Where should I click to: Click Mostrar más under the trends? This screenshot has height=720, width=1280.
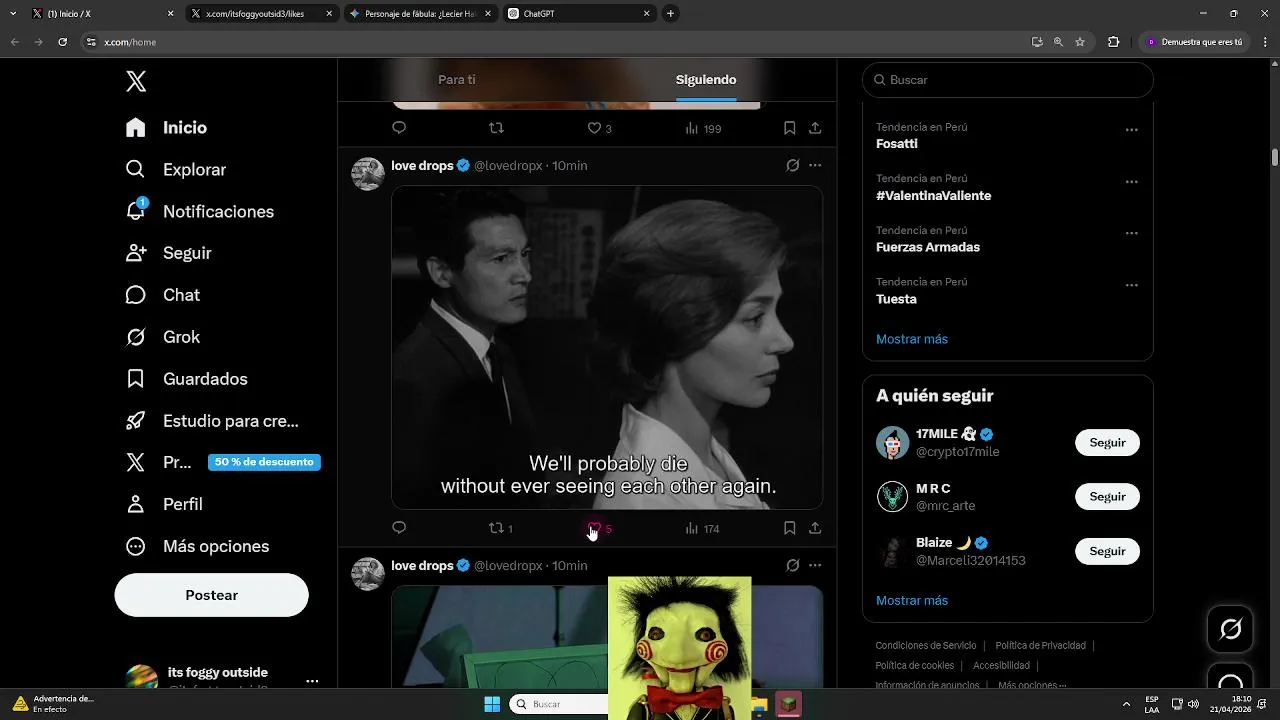pos(912,339)
